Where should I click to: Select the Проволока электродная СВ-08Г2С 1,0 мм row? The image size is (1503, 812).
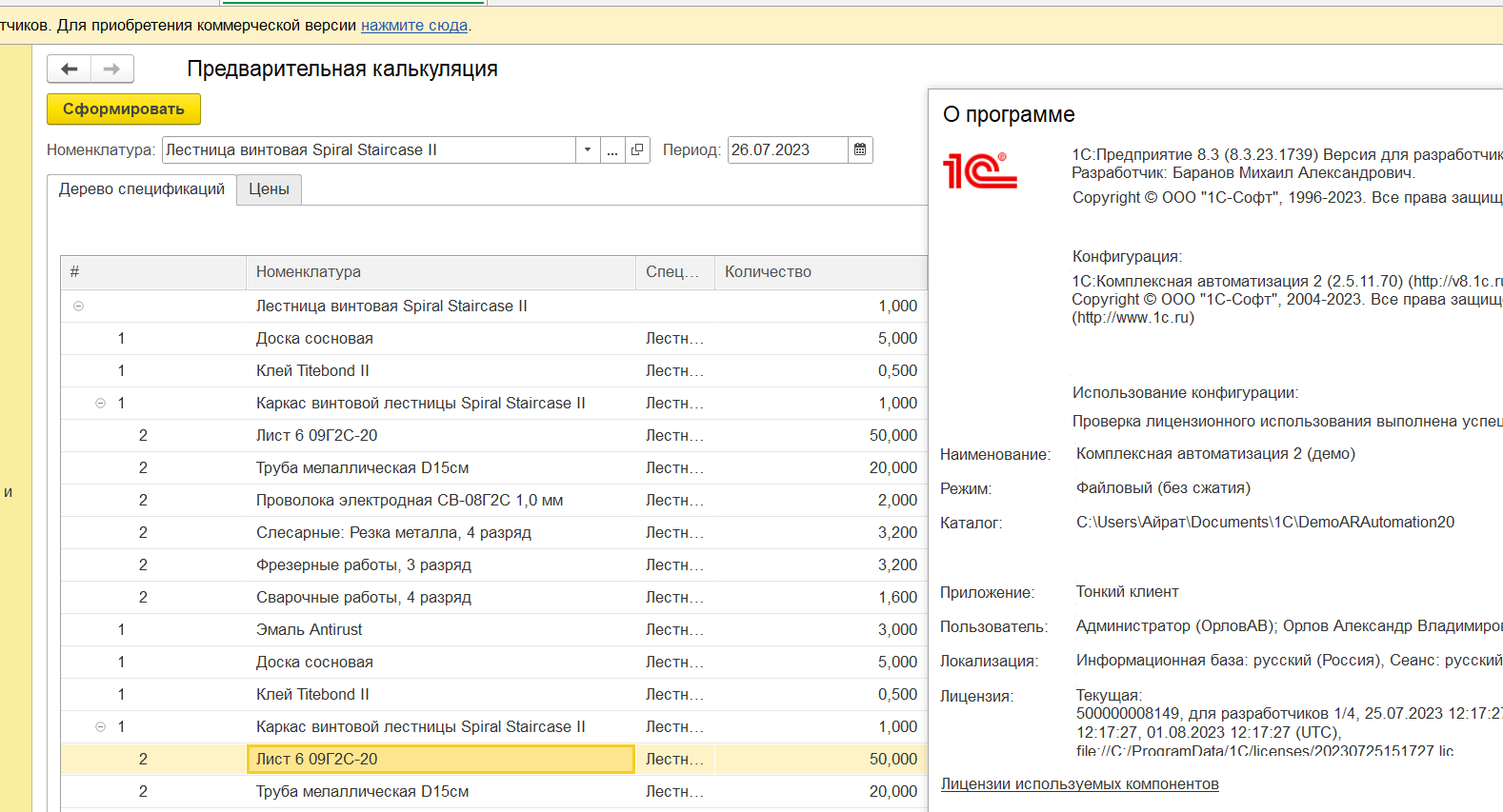tap(493, 500)
